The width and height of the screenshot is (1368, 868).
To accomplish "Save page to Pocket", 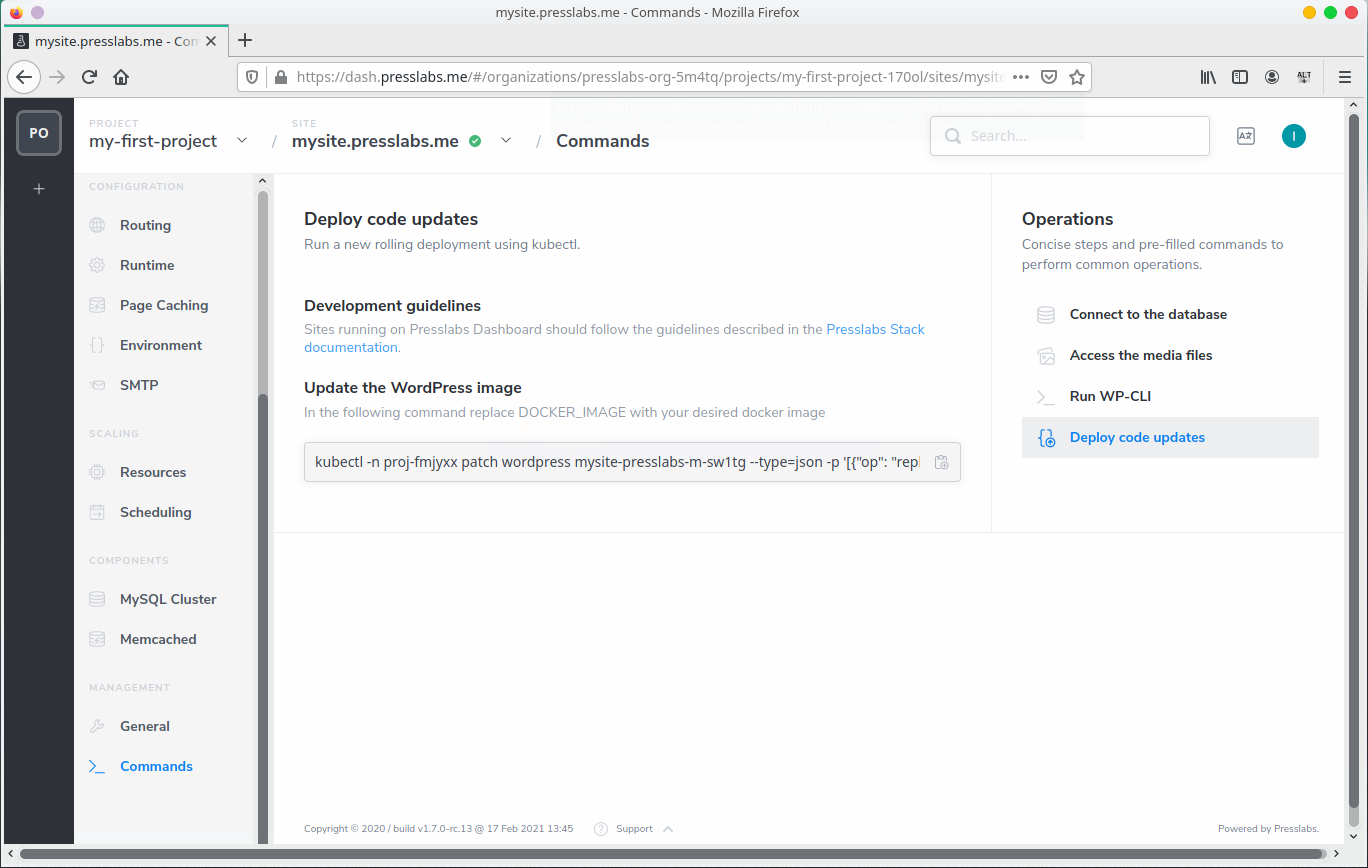I will pyautogui.click(x=1049, y=77).
